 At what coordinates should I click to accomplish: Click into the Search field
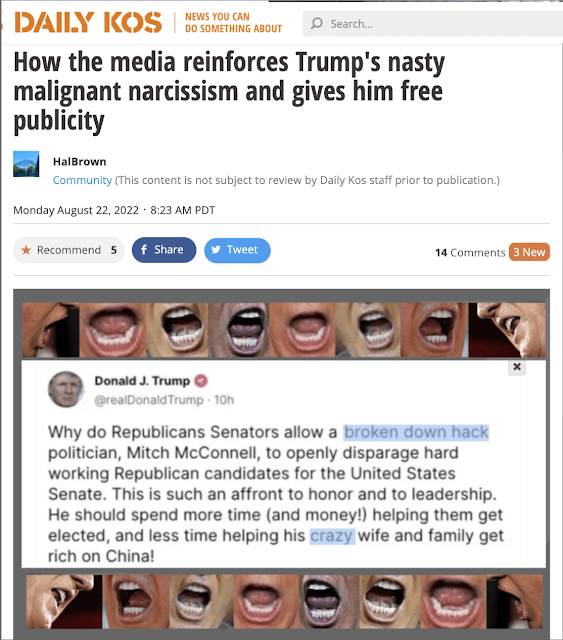click(x=433, y=23)
